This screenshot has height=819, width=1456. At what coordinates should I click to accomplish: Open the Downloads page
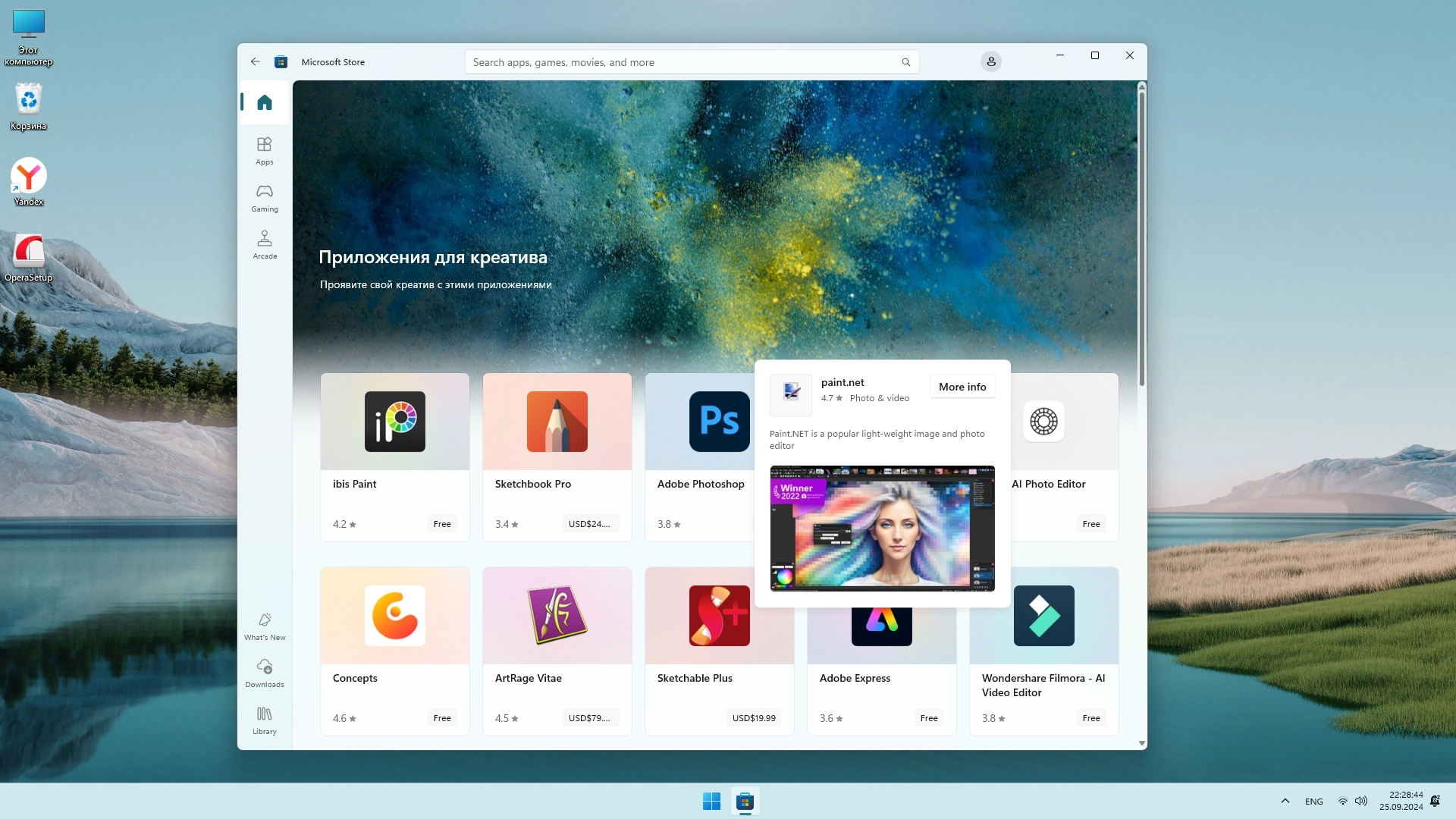click(265, 673)
